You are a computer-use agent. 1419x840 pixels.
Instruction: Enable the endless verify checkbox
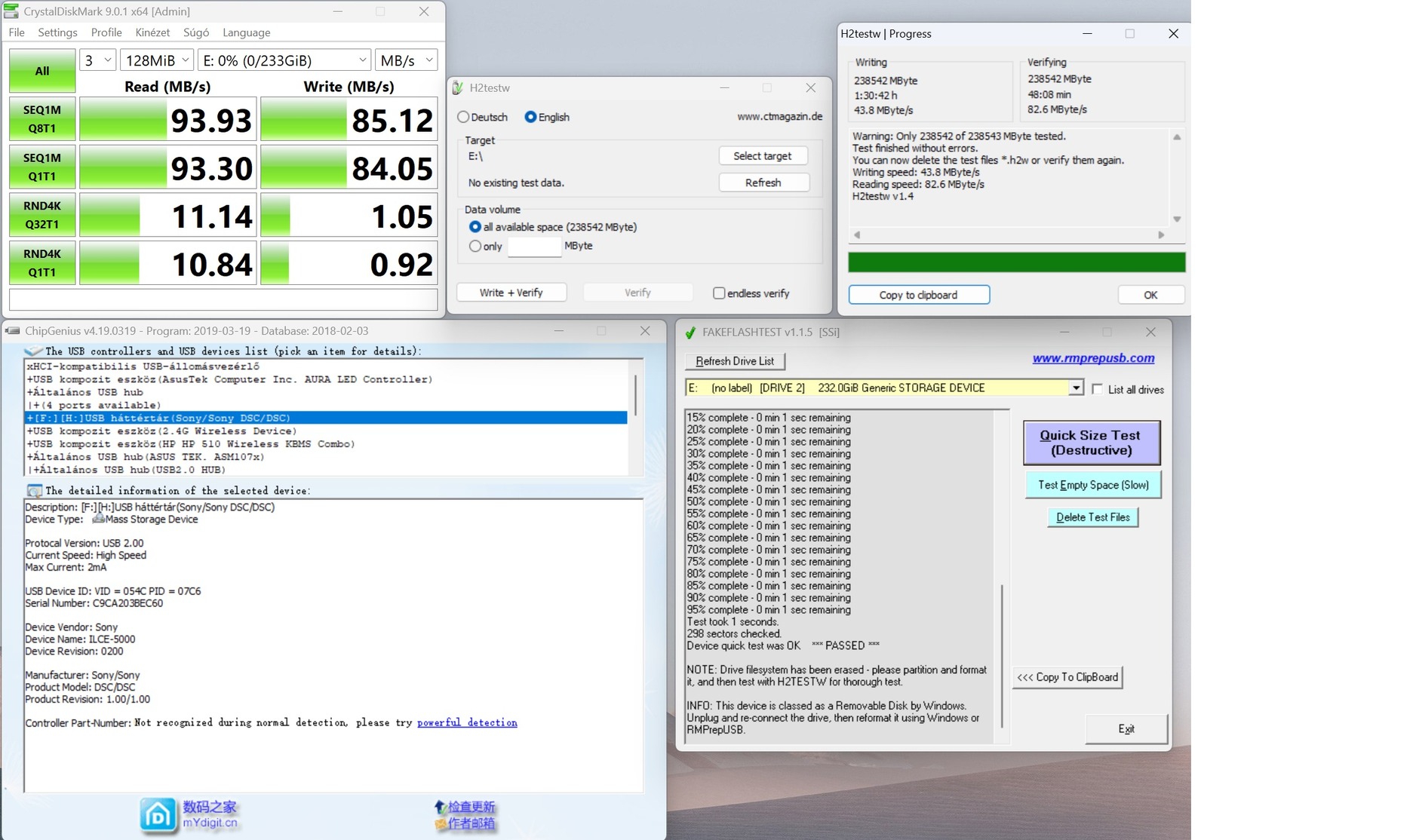[x=719, y=293]
